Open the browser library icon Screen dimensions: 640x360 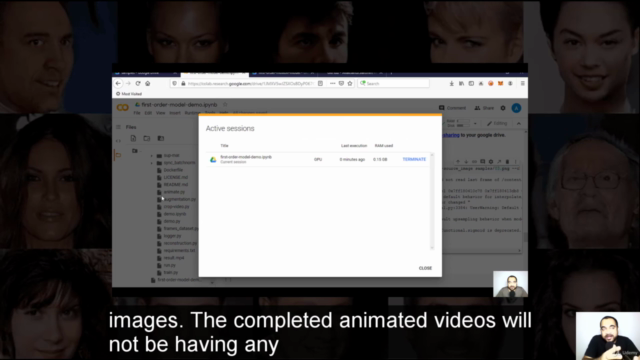click(461, 83)
